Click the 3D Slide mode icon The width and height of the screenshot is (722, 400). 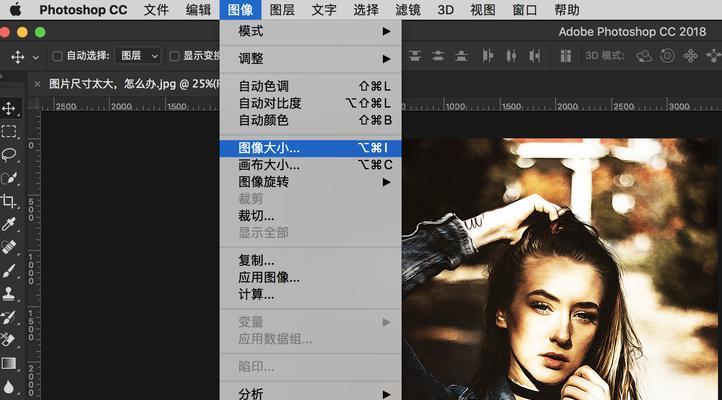(x=714, y=56)
